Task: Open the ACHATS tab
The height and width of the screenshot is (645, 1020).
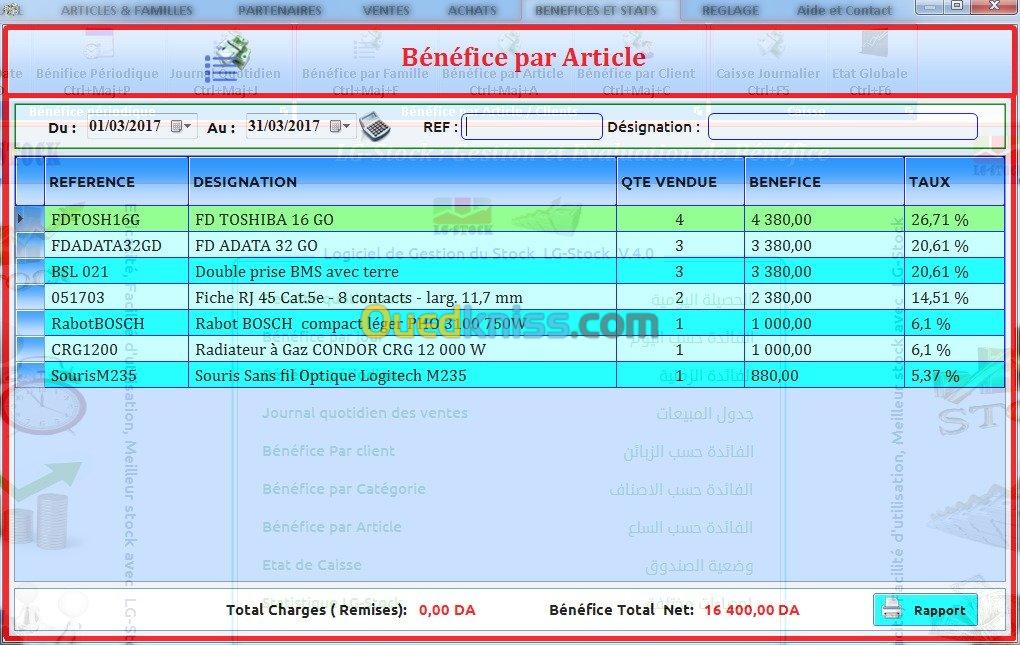Action: point(472,10)
